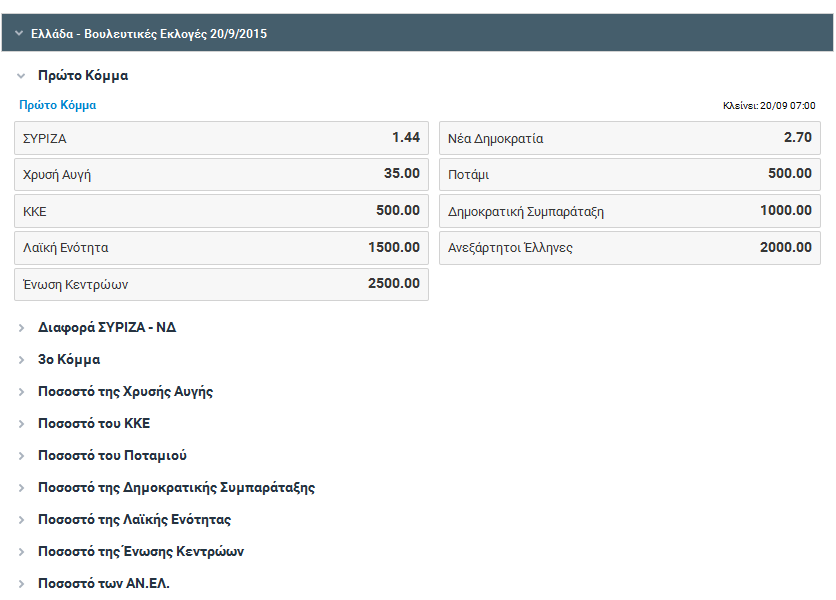Expand Ποσοστό της Δημοκρατικής Συμπαράταξης chevron

[21, 487]
